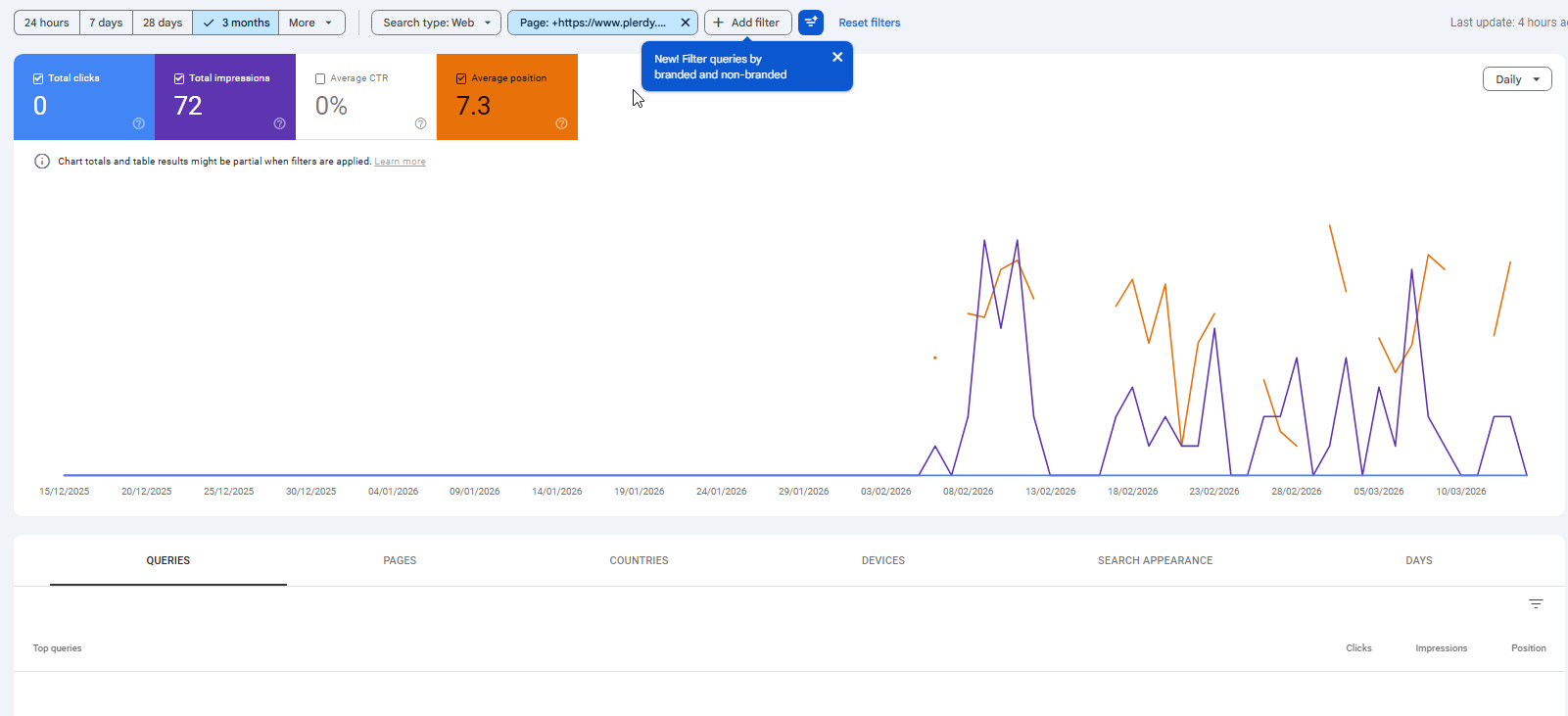Image resolution: width=1568 pixels, height=716 pixels.
Task: Click the branded queries filter icon button
Action: tap(811, 23)
